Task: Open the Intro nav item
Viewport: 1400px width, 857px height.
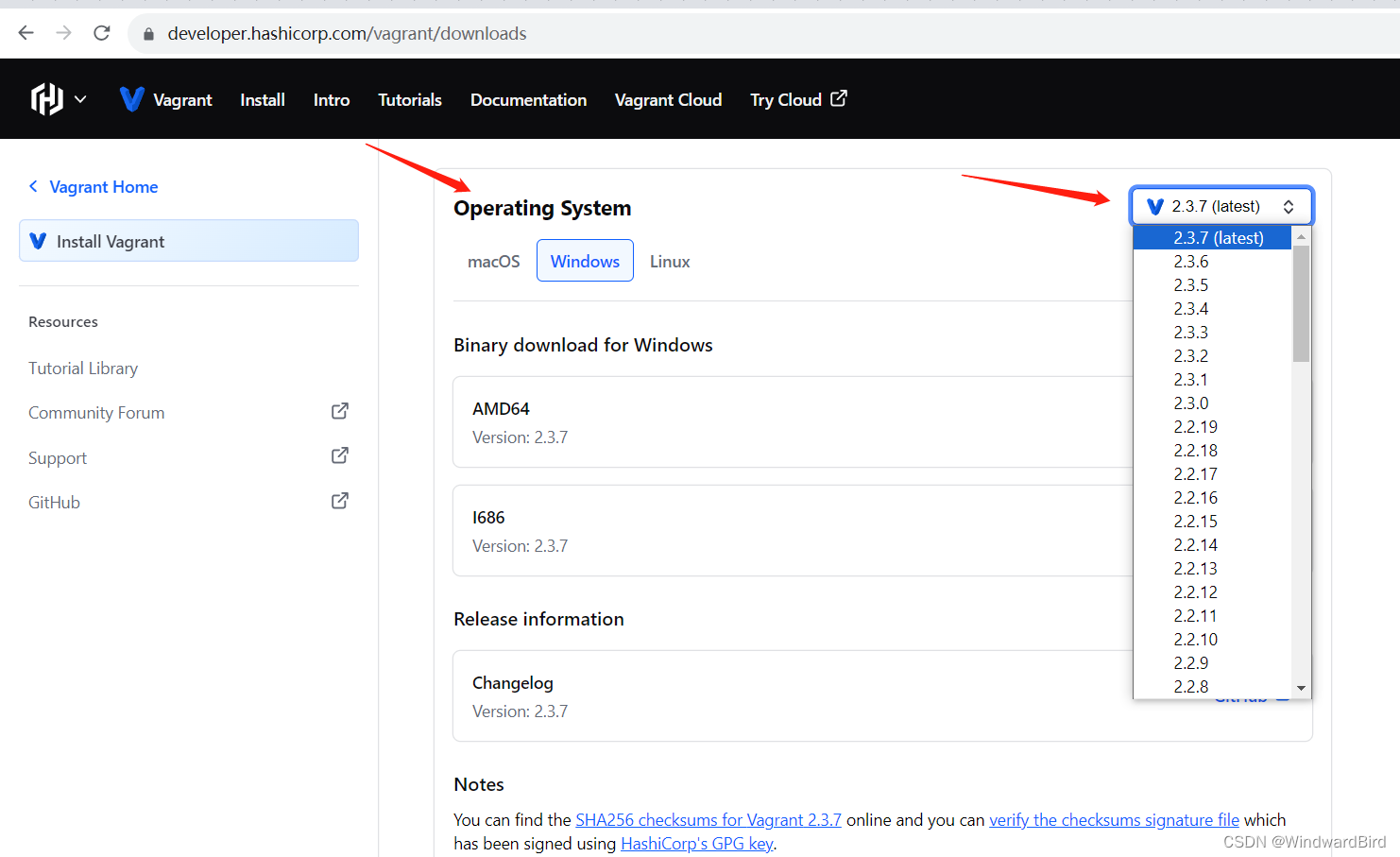Action: tap(332, 99)
